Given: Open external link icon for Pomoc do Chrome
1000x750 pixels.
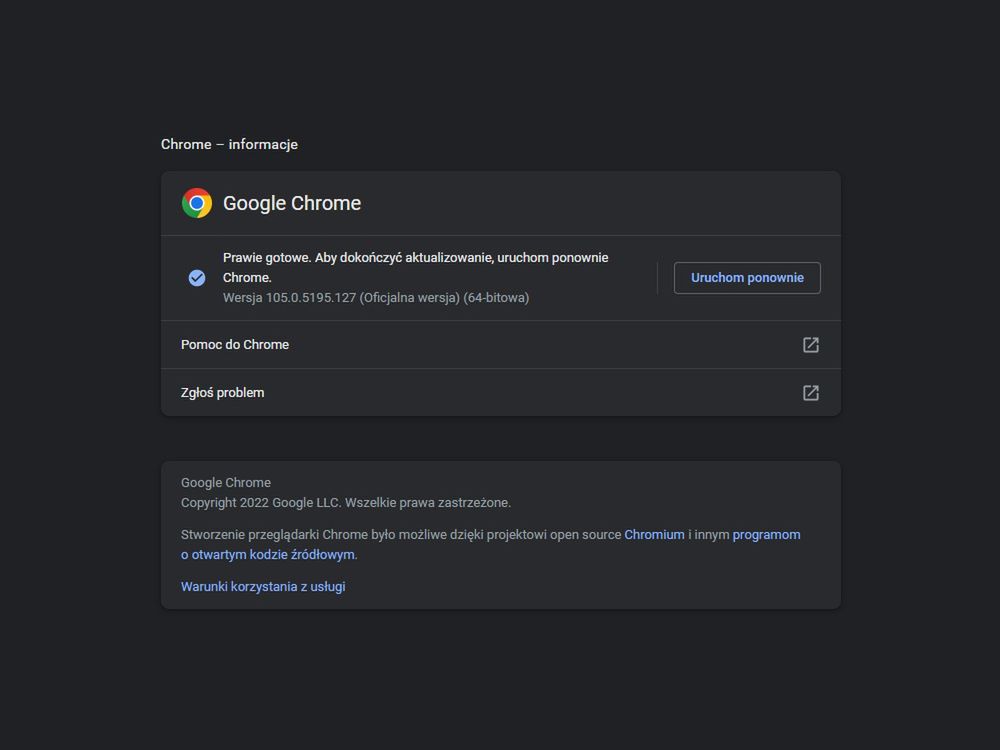Looking at the screenshot, I should (x=811, y=345).
